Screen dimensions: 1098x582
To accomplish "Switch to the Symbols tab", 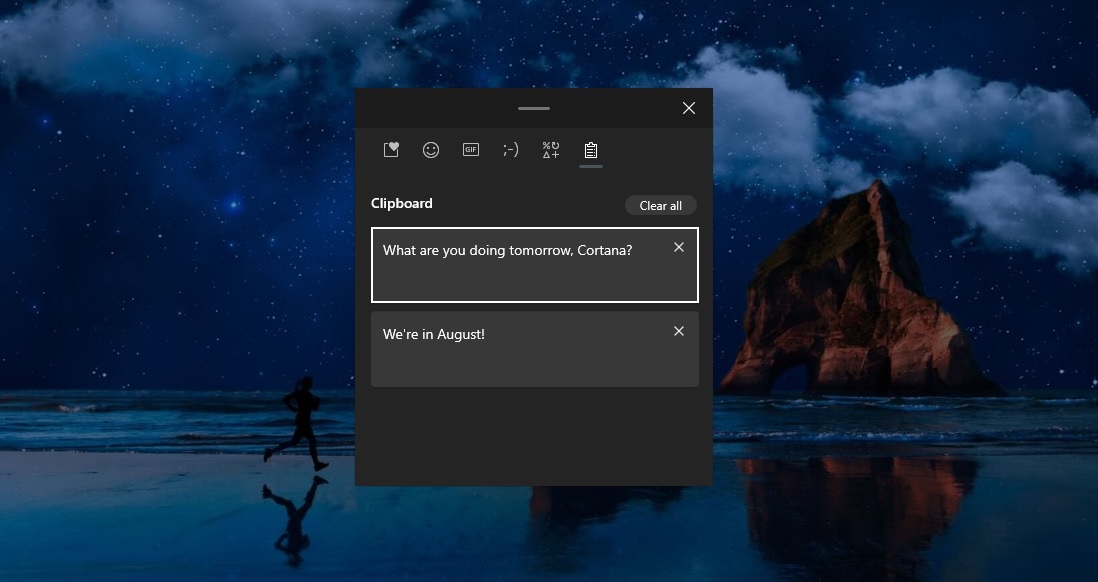I will click(550, 149).
